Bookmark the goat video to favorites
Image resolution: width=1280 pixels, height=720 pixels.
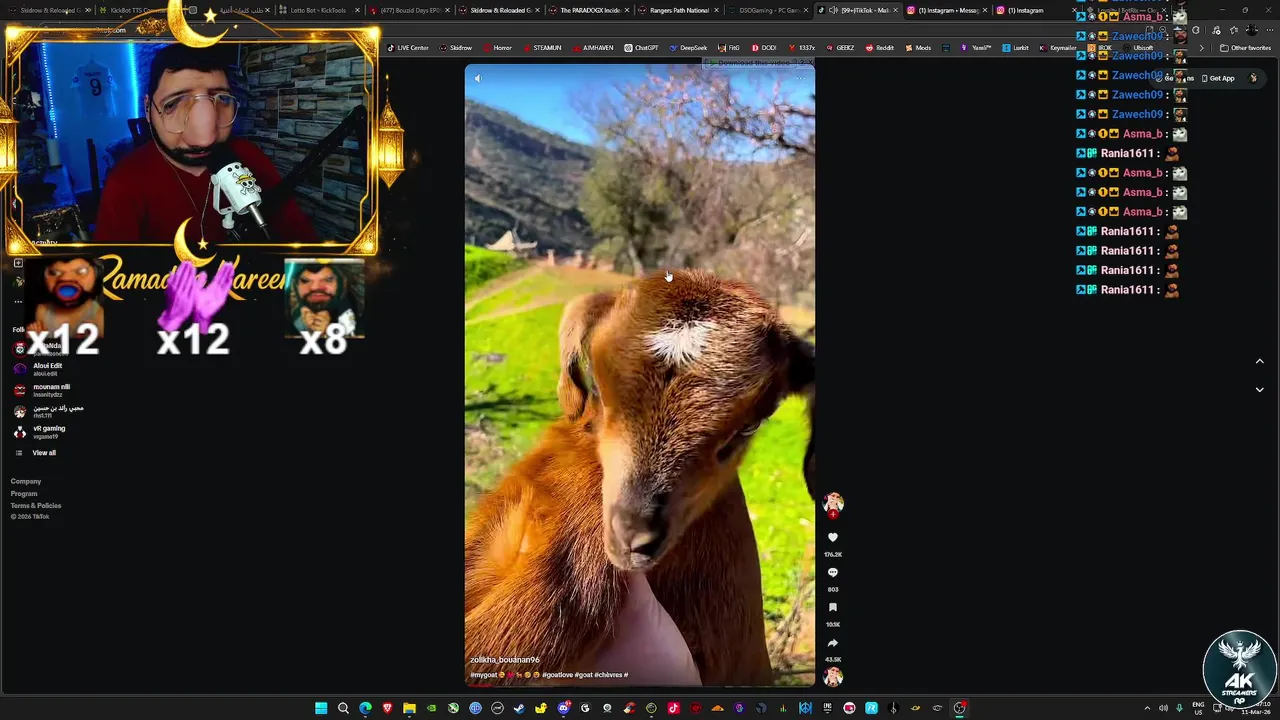(832, 608)
